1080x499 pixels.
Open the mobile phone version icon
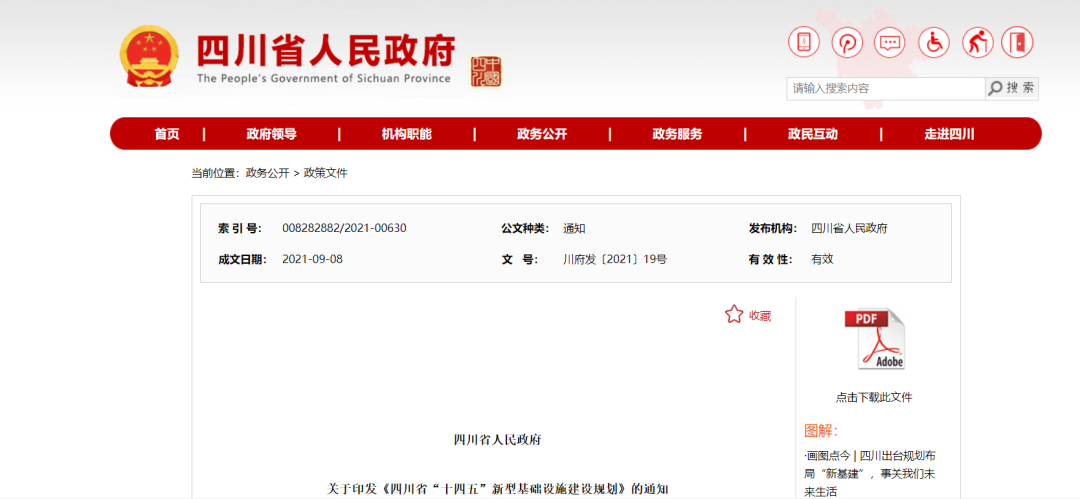point(803,43)
